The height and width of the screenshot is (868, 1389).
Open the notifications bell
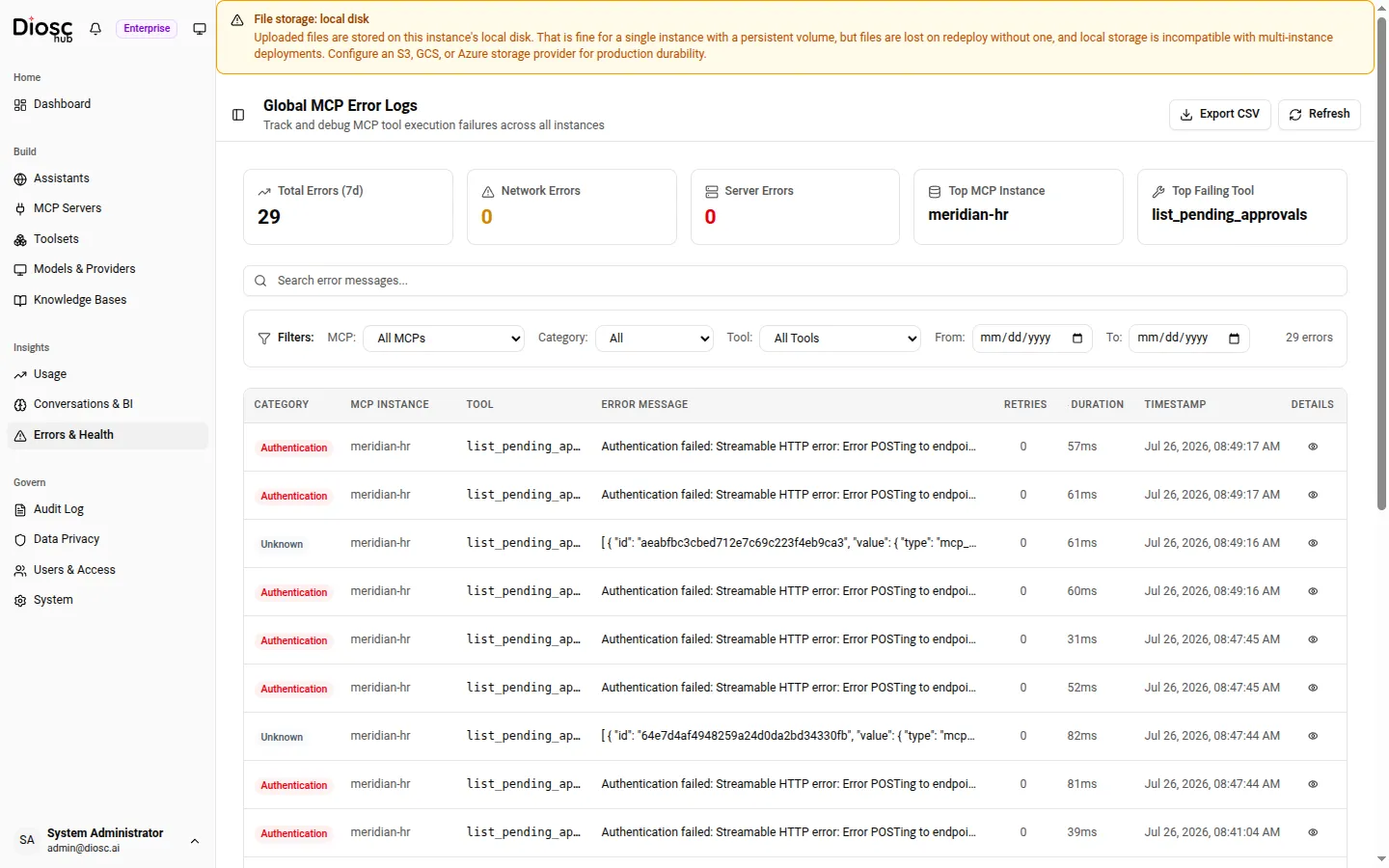pyautogui.click(x=95, y=29)
